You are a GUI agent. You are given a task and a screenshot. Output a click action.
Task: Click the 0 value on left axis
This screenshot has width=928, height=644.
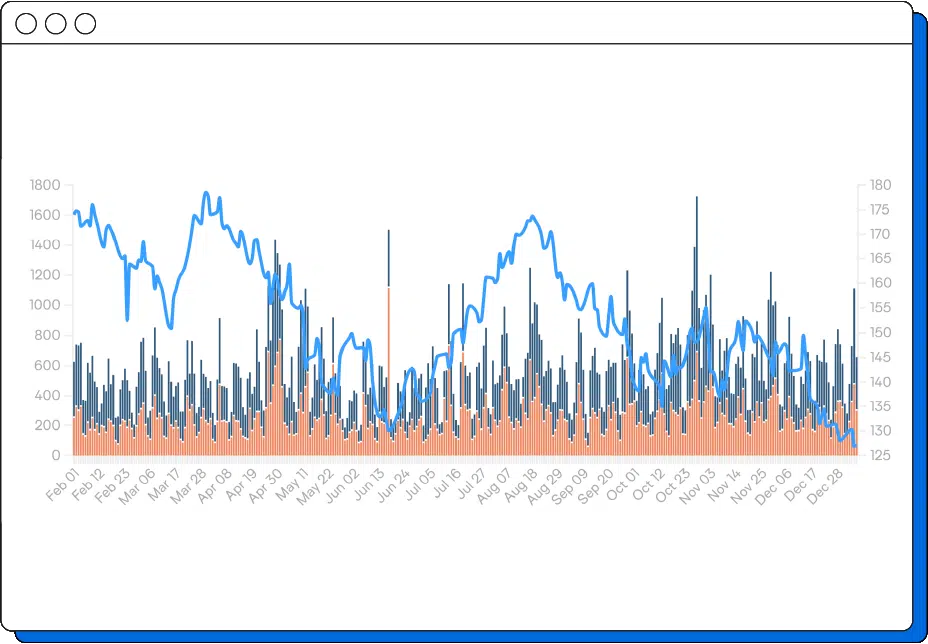56,455
